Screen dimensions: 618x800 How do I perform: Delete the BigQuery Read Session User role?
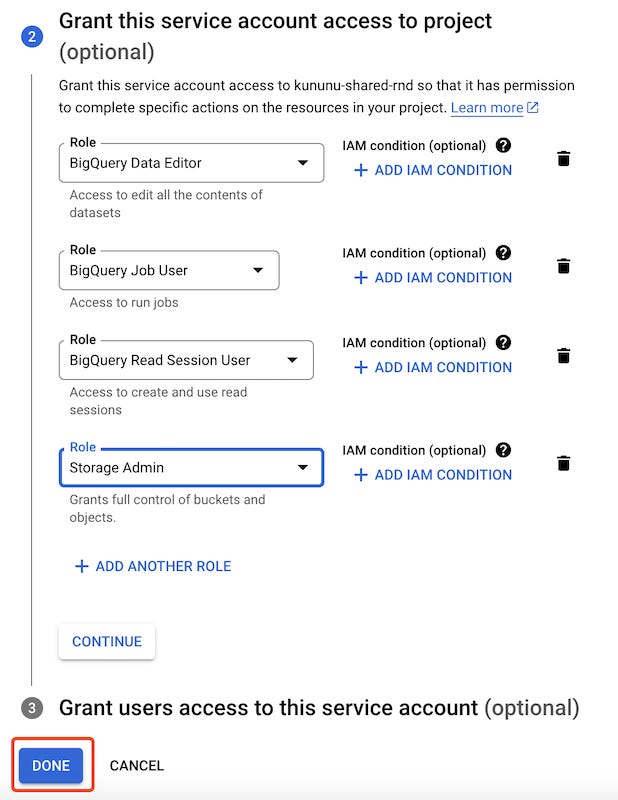(563, 353)
